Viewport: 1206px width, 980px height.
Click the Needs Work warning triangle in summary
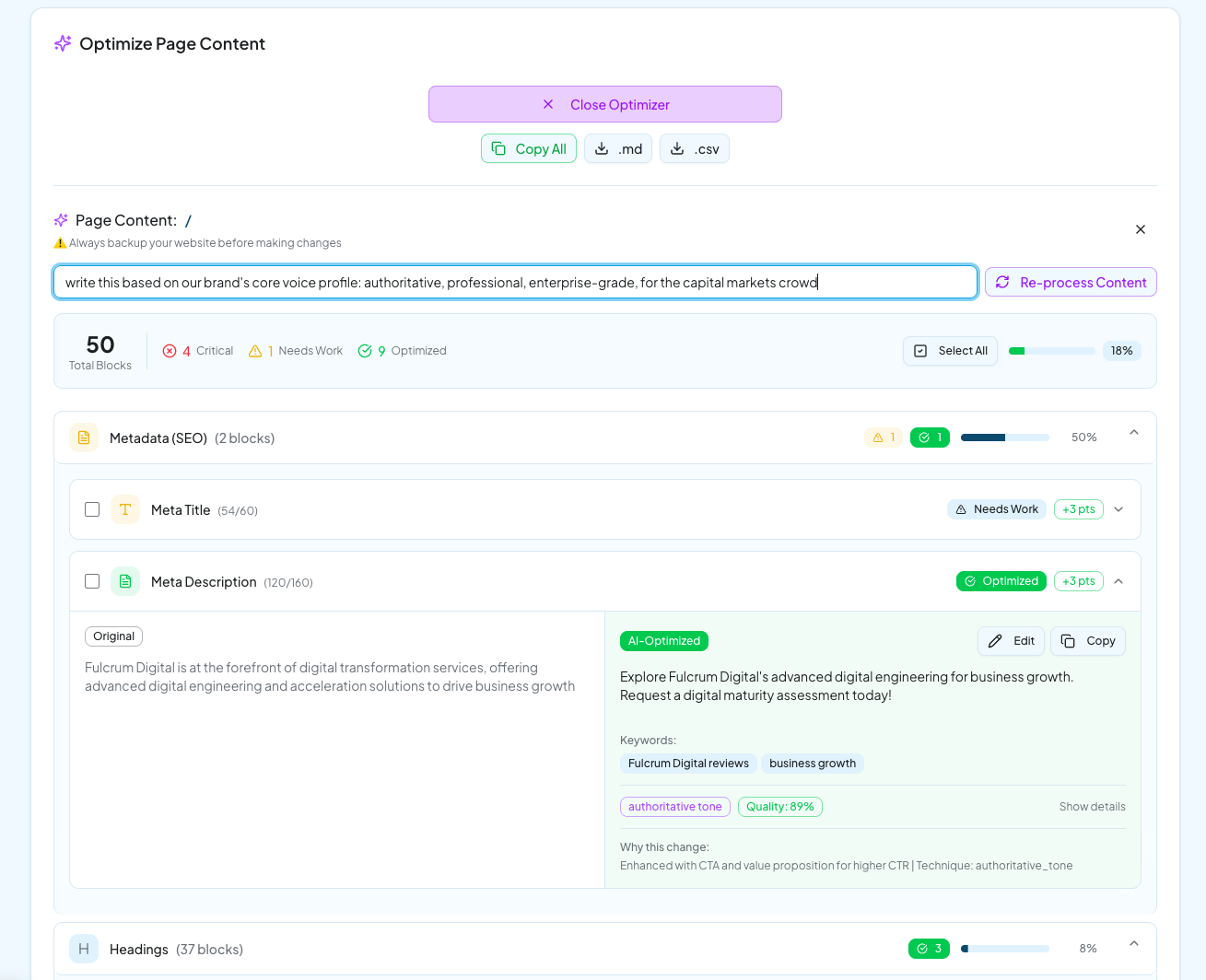(255, 351)
